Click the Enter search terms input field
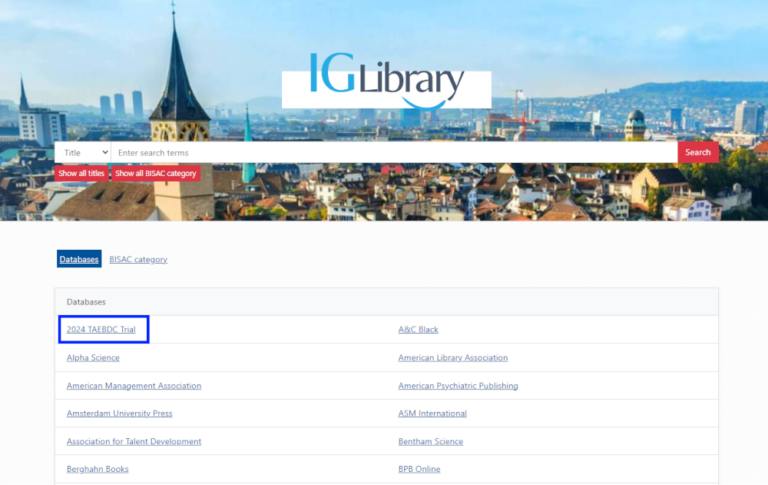768x485 pixels. (x=394, y=152)
